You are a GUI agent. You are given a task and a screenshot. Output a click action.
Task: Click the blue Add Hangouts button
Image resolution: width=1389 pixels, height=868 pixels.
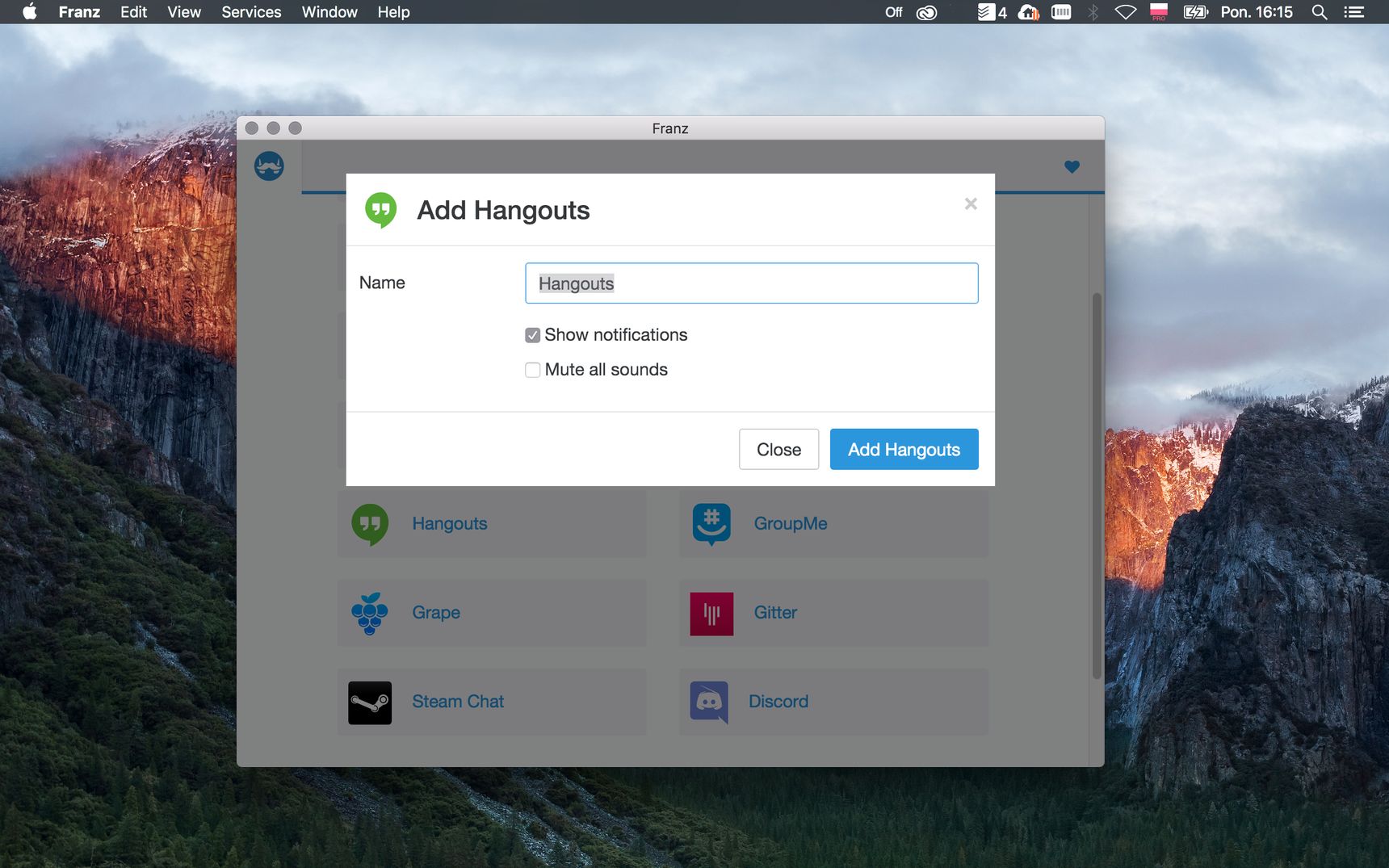click(904, 449)
